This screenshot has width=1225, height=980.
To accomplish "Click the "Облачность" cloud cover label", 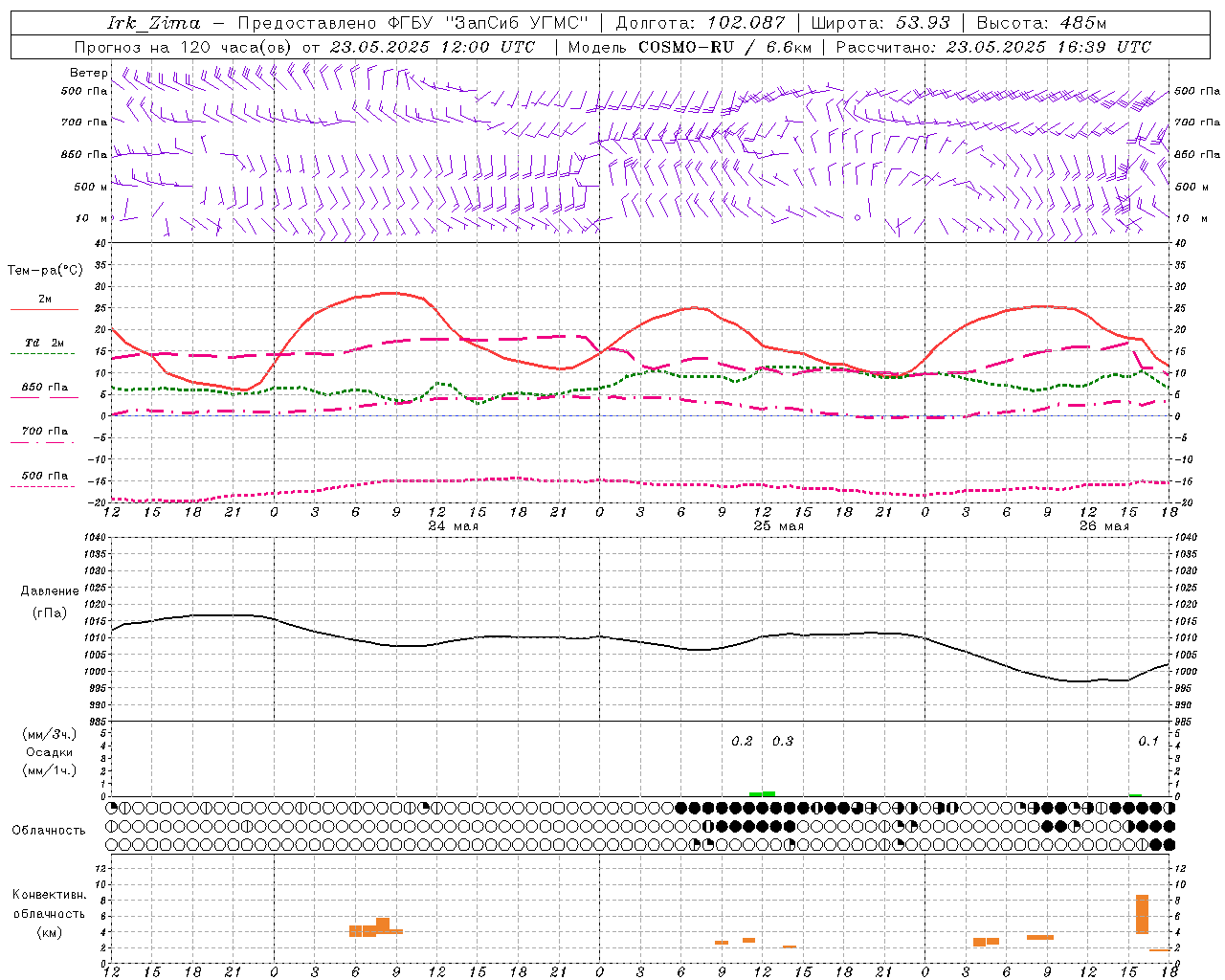I will click(x=49, y=831).
